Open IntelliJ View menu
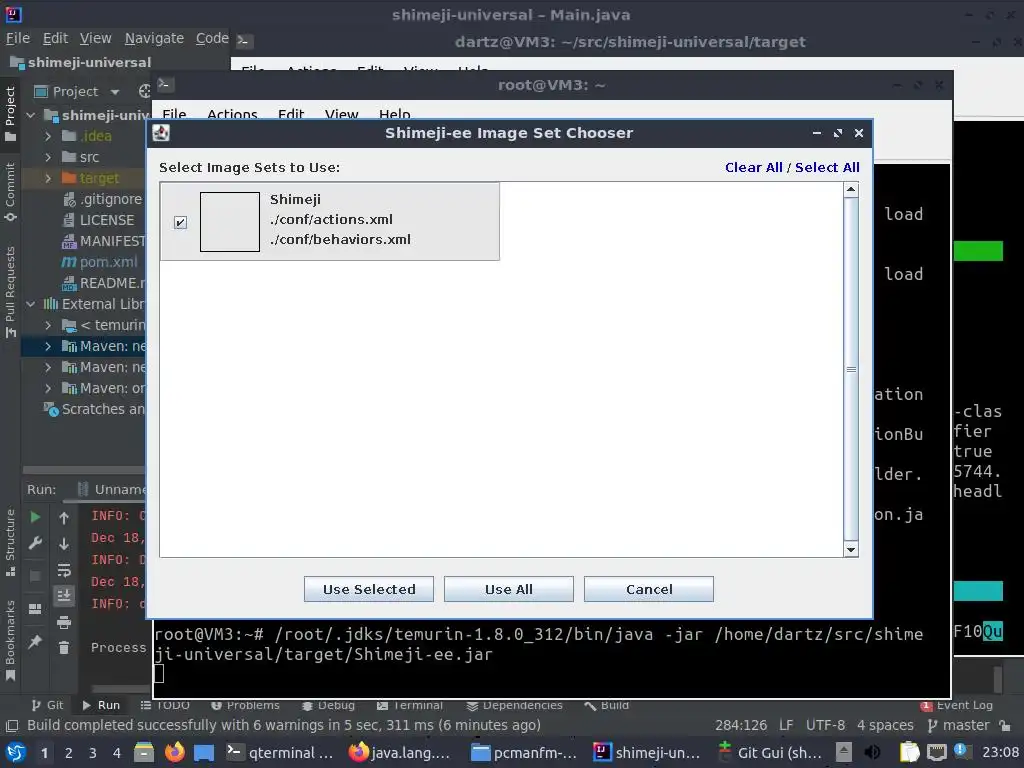This screenshot has width=1024, height=768. click(x=95, y=39)
